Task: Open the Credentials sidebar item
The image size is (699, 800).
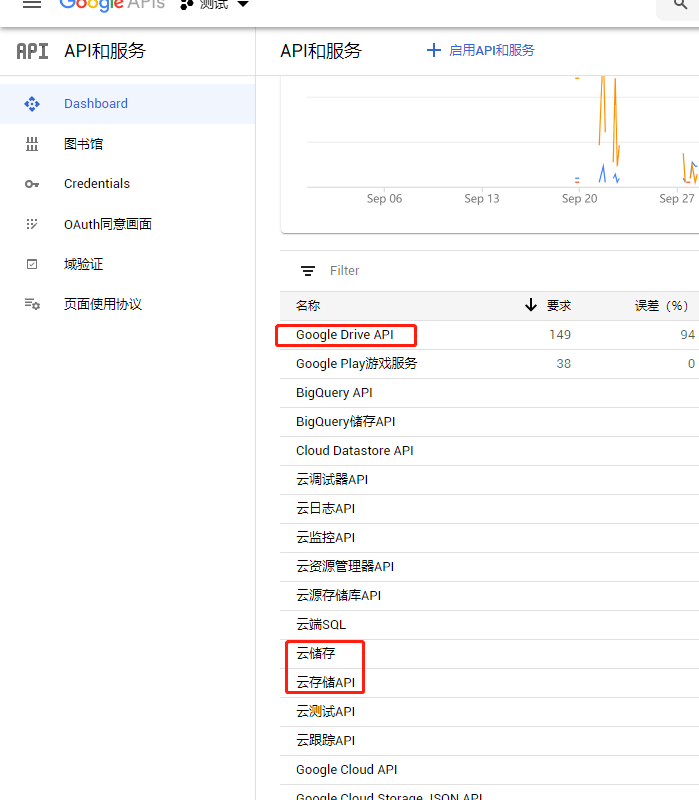Action: click(x=128, y=184)
